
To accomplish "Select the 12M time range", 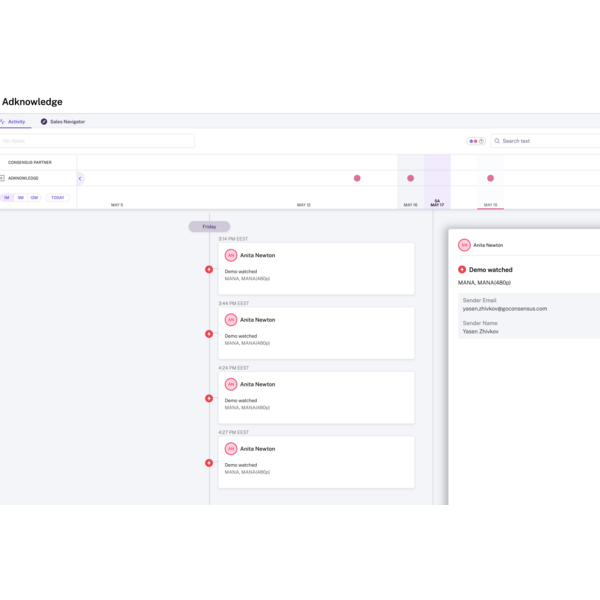I will pos(34,197).
